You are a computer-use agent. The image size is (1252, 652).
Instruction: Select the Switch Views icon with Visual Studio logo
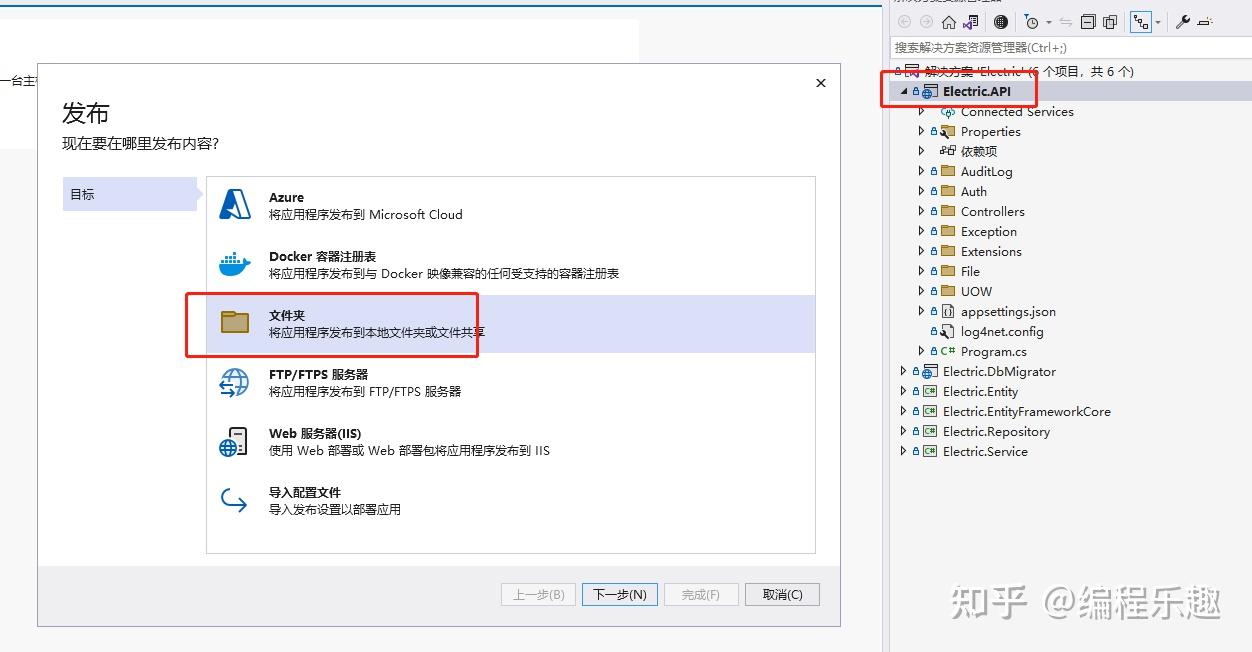[x=971, y=21]
